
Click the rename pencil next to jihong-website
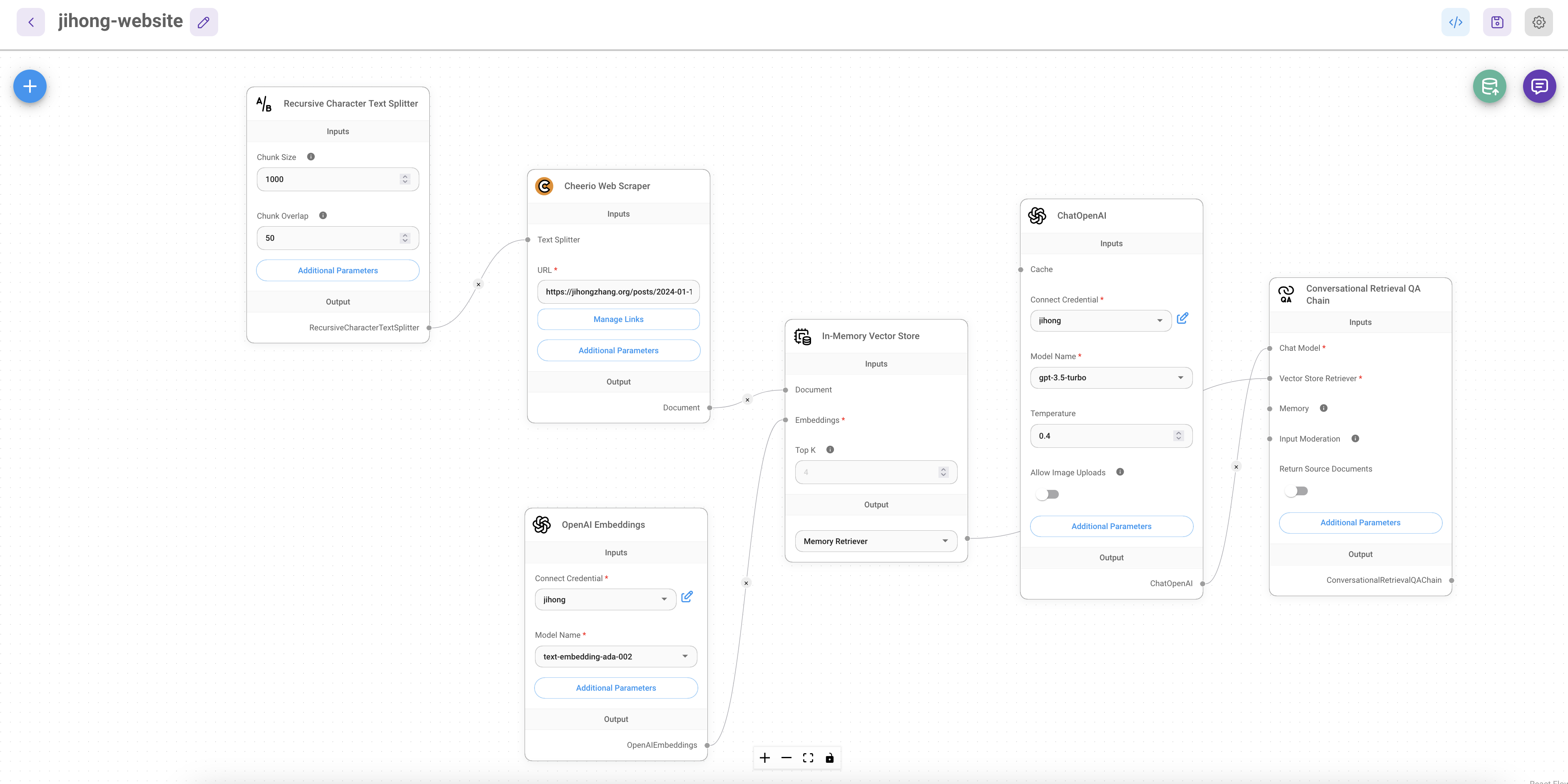coord(203,21)
